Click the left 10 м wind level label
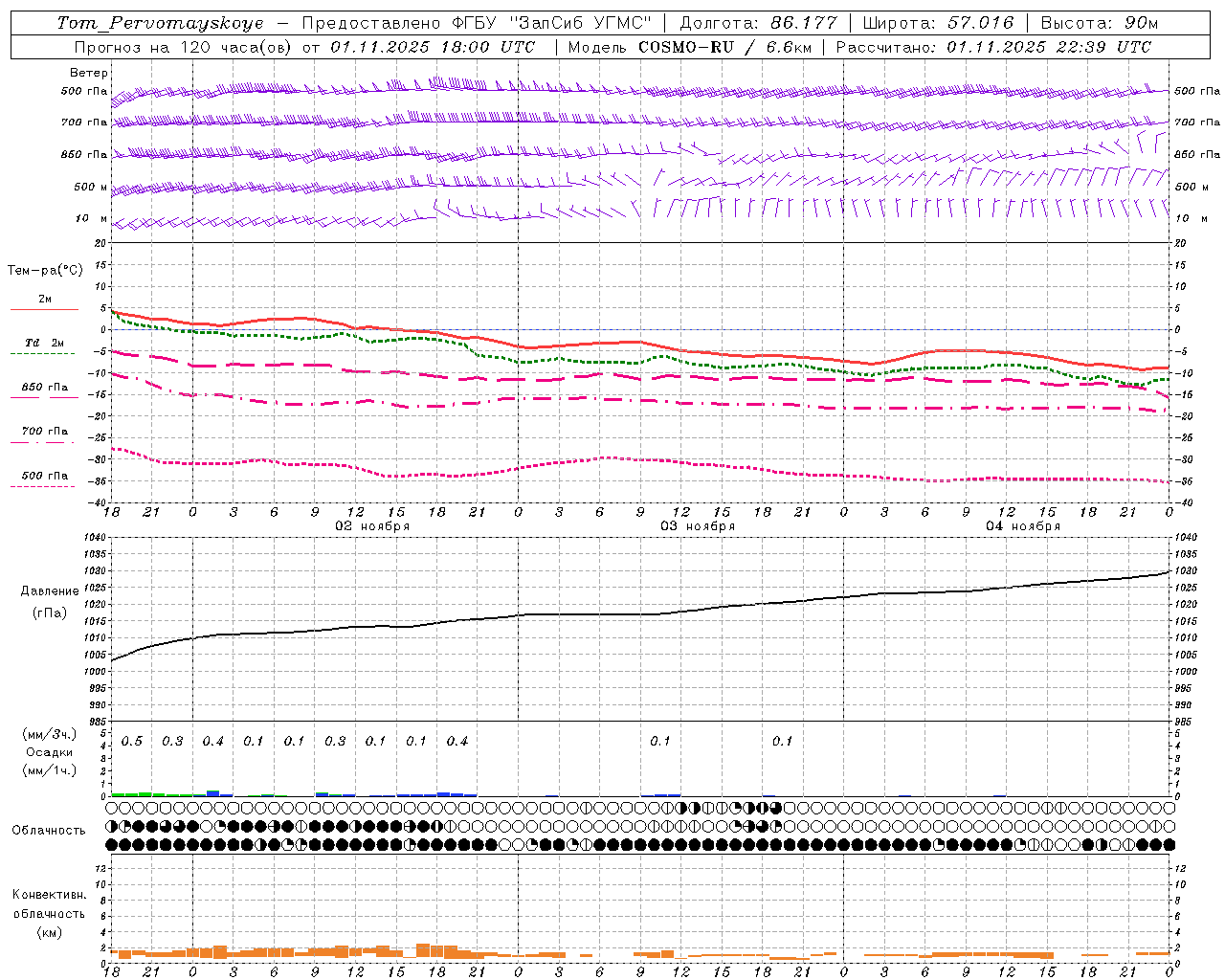The width and height of the screenshot is (1225, 980). pyautogui.click(x=92, y=218)
